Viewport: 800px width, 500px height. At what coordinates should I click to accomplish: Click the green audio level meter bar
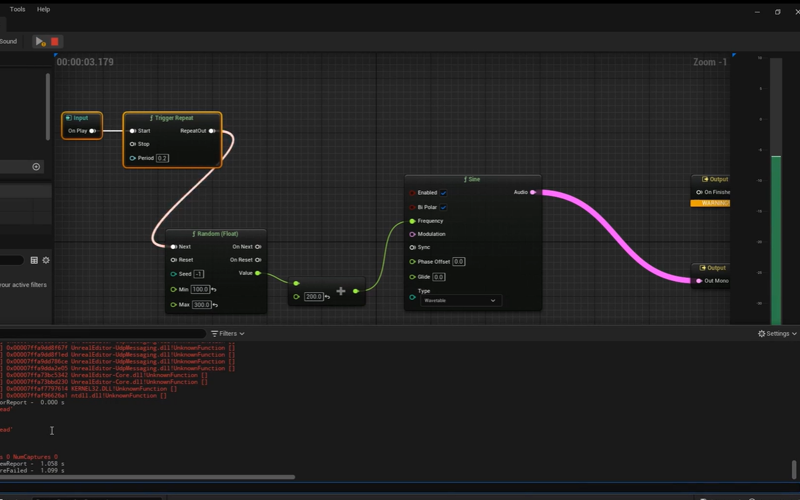click(776, 240)
